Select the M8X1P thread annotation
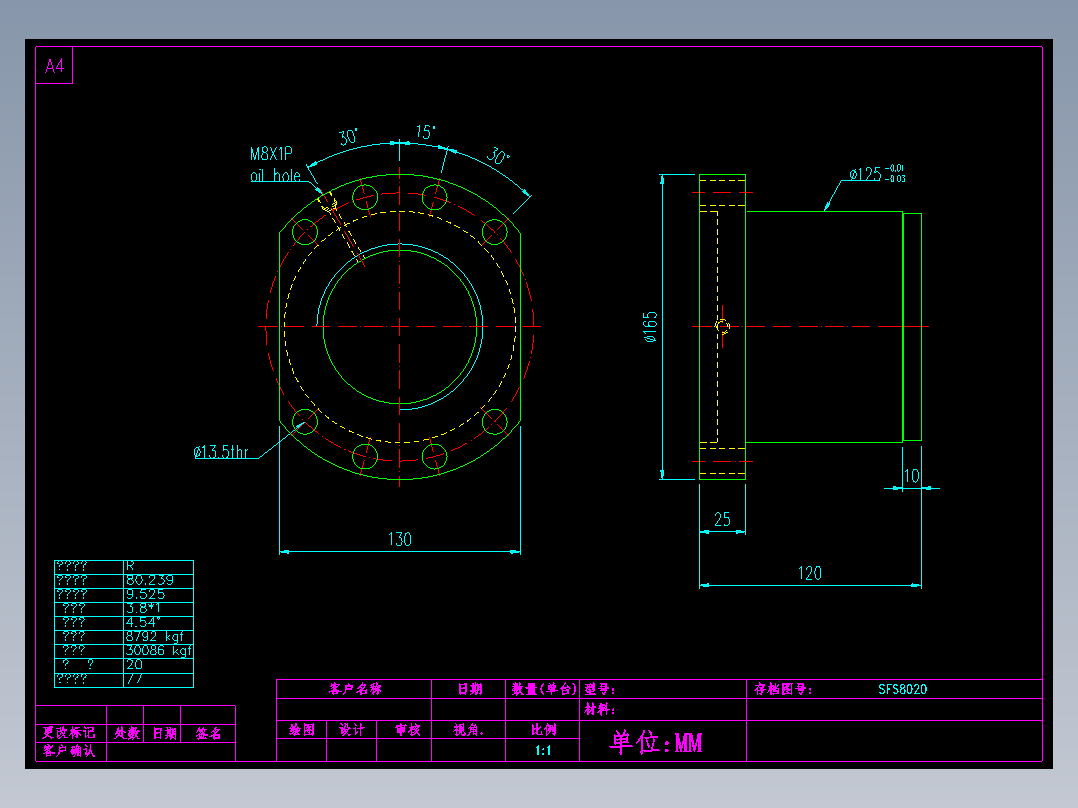The width and height of the screenshot is (1078, 808). (271, 154)
